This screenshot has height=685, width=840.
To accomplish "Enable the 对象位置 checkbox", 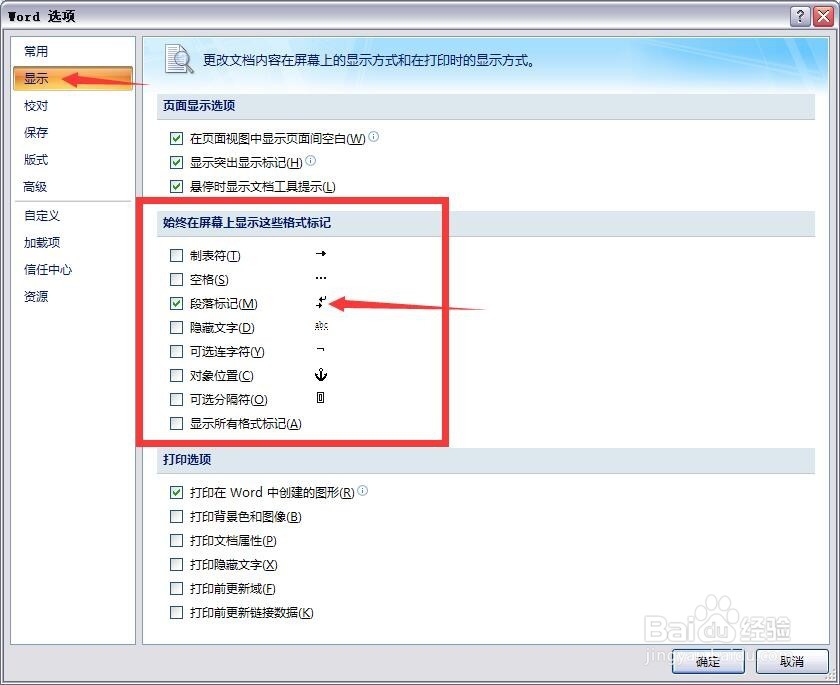I will click(x=176, y=375).
